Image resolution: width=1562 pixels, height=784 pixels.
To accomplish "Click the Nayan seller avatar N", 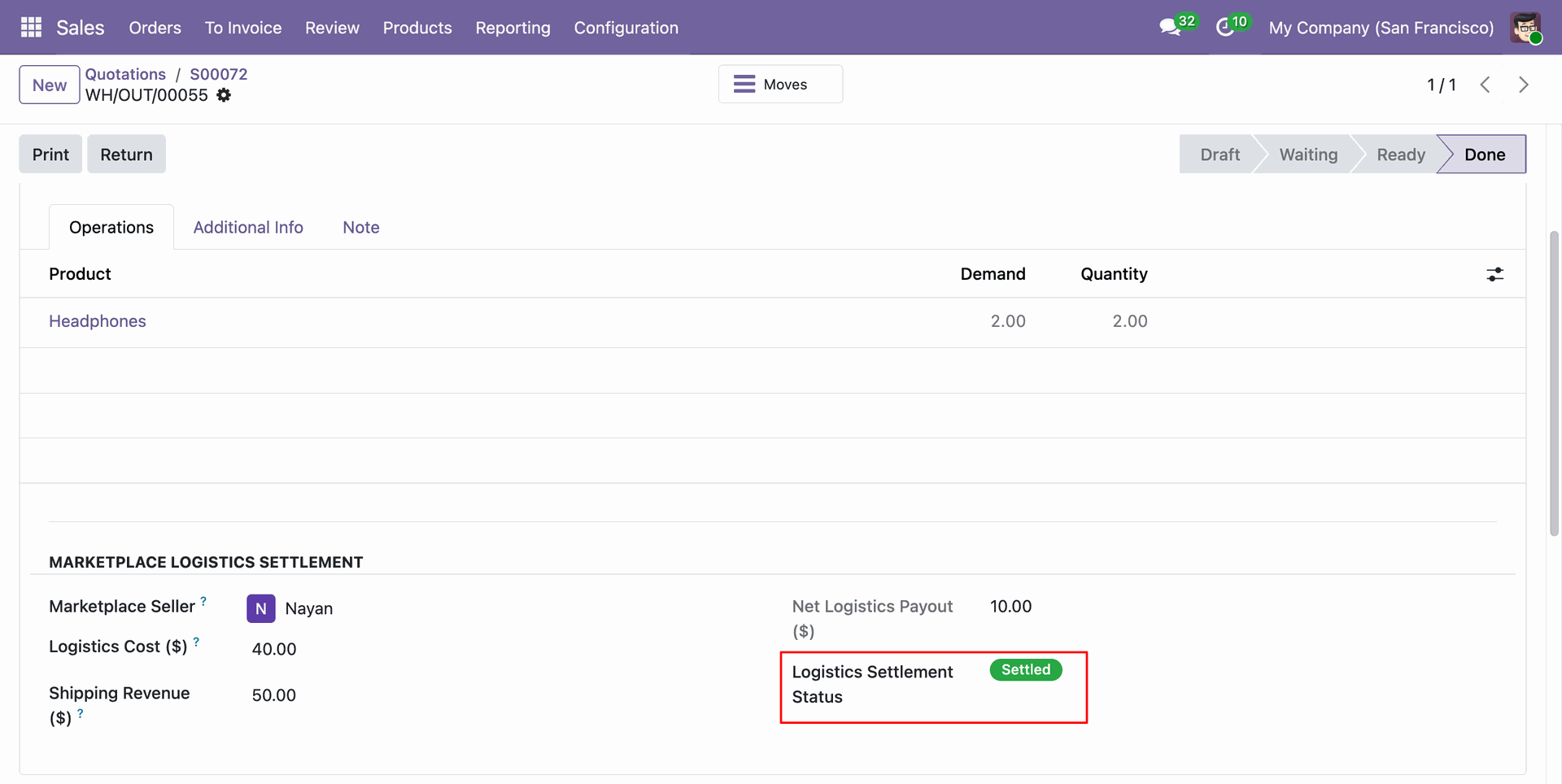I will (x=261, y=608).
